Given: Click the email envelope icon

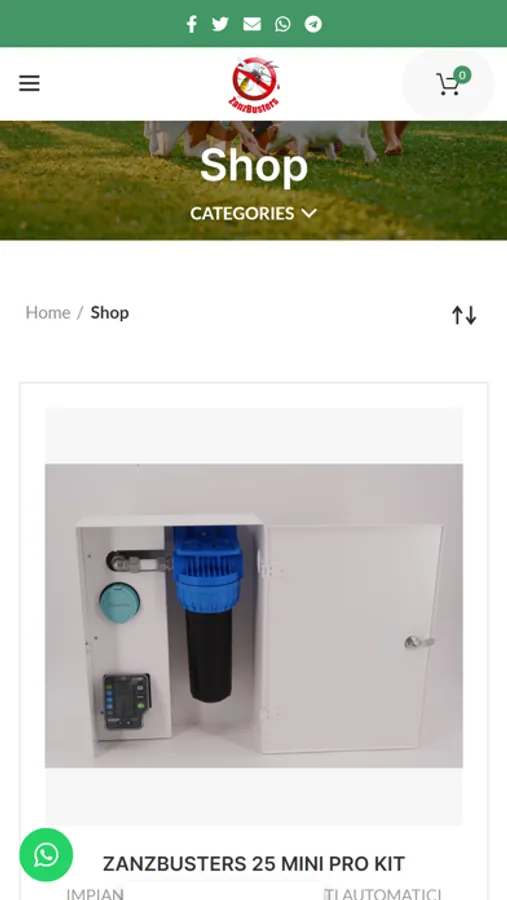Looking at the screenshot, I should [251, 24].
